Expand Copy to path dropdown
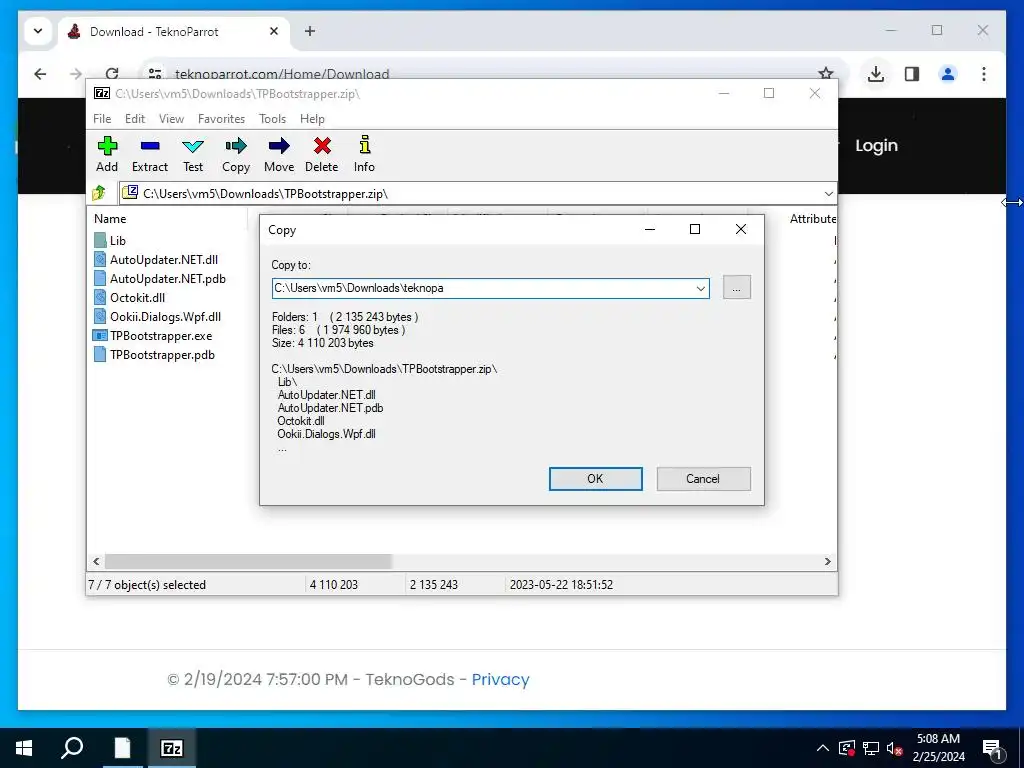This screenshot has width=1024, height=768. coord(700,288)
